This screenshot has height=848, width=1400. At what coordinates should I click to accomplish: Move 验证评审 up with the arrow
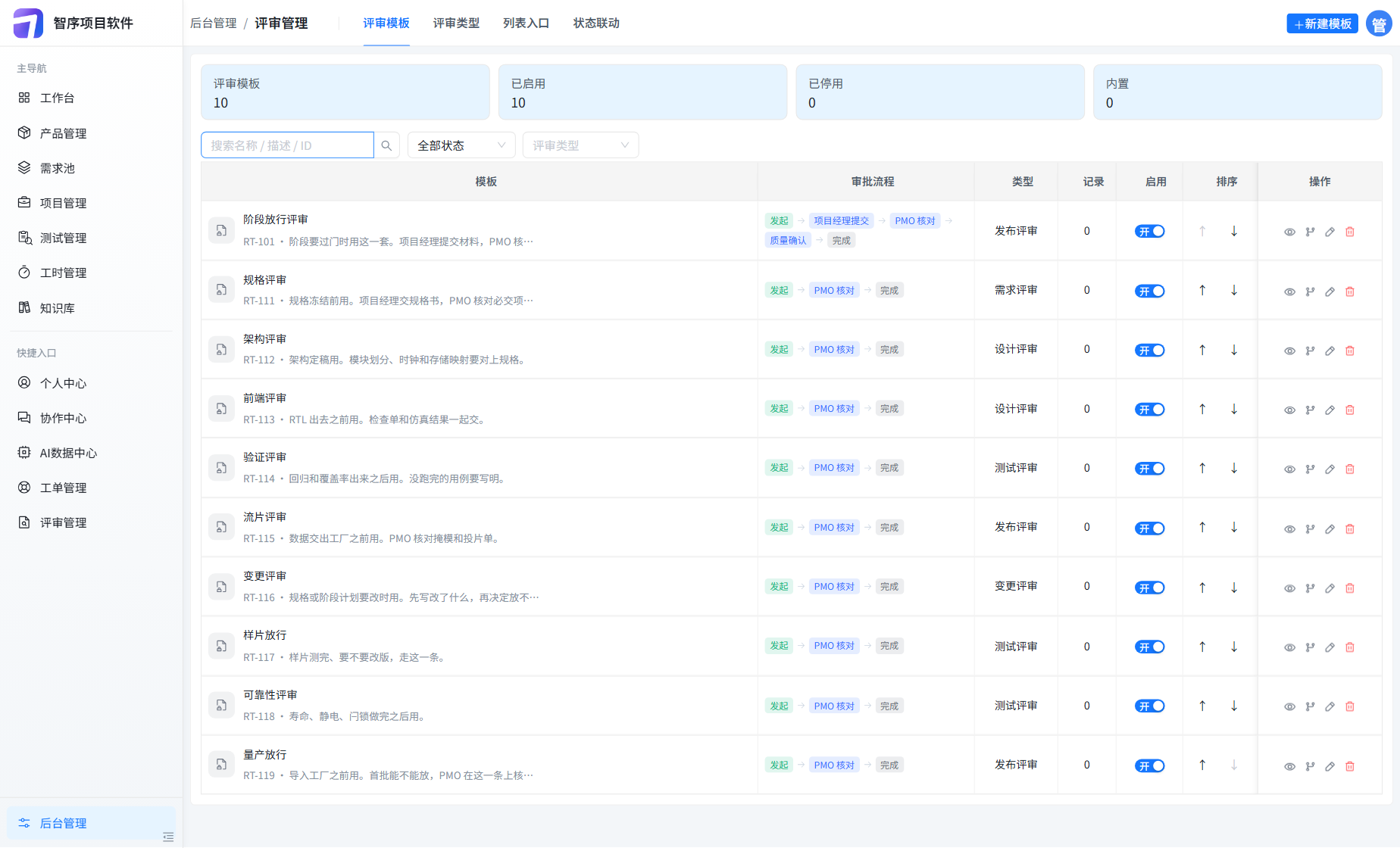(x=1202, y=468)
